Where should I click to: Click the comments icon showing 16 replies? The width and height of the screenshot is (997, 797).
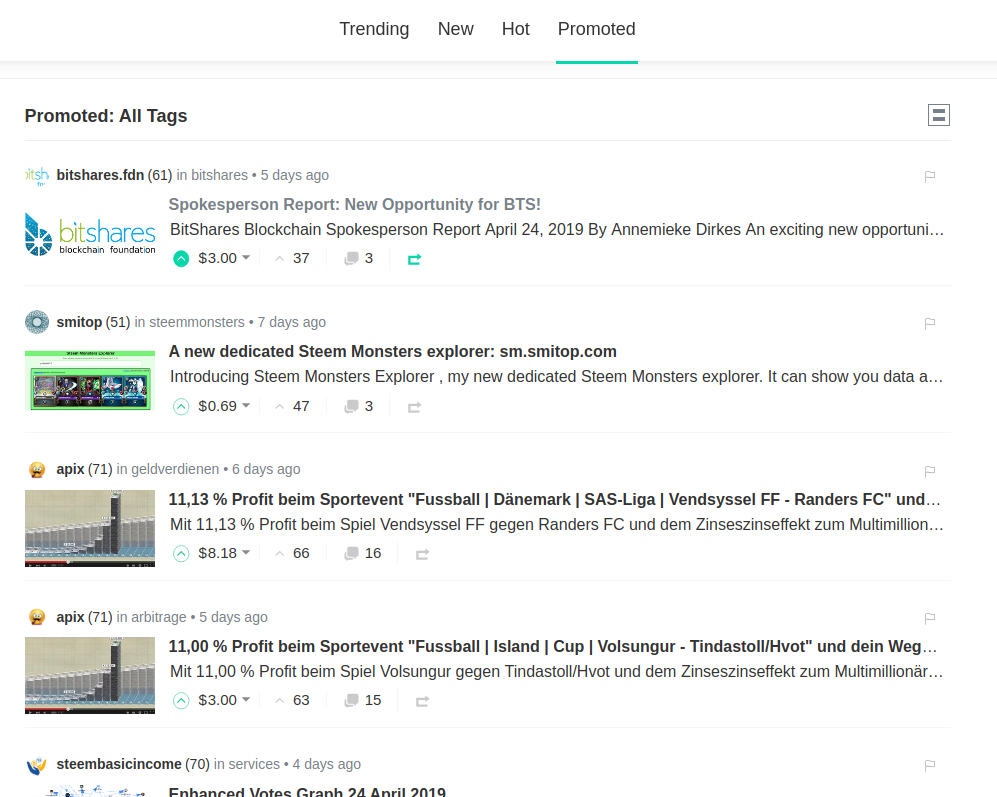(352, 553)
